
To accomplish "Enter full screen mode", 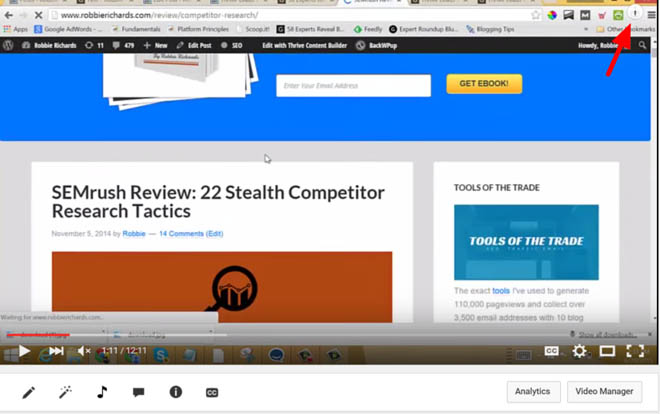I will tap(634, 351).
